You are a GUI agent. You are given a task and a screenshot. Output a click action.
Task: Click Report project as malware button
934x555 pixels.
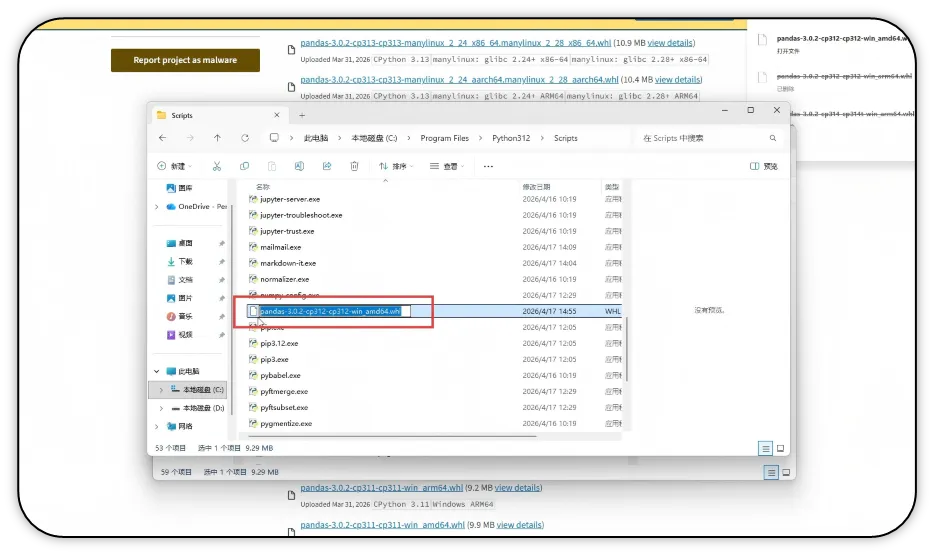point(185,60)
